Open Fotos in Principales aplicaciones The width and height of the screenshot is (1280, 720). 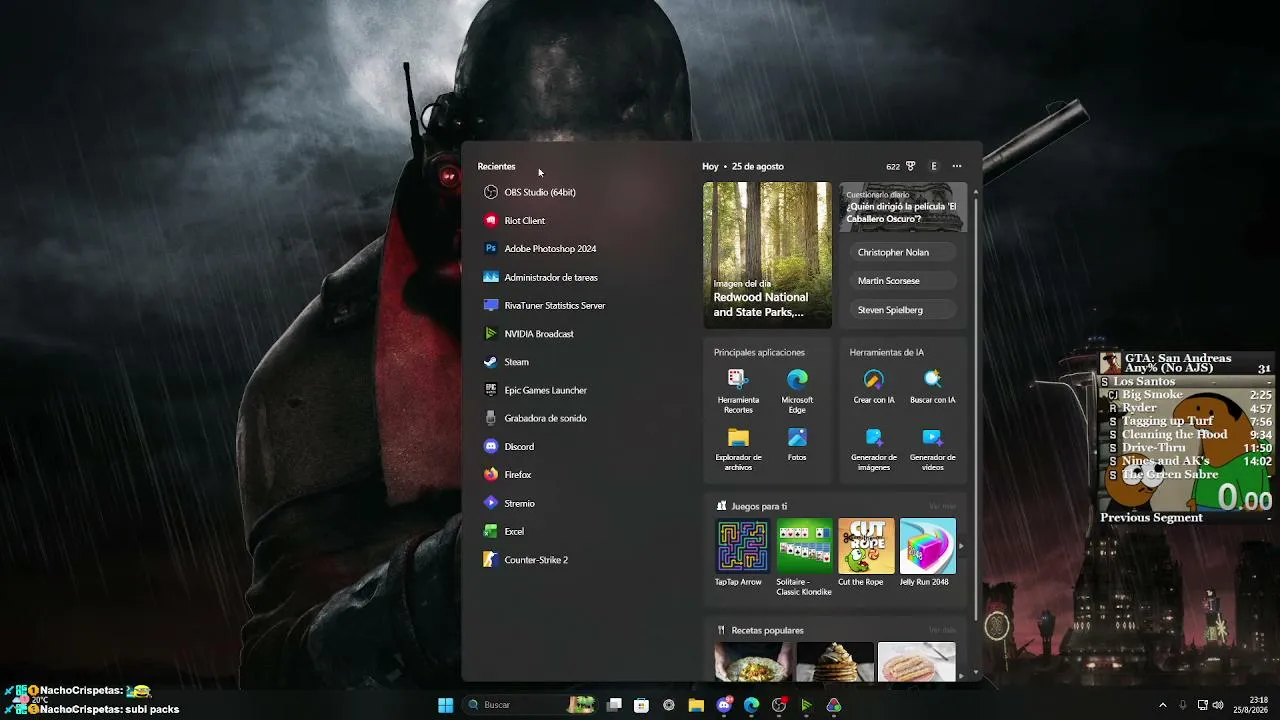(797, 444)
